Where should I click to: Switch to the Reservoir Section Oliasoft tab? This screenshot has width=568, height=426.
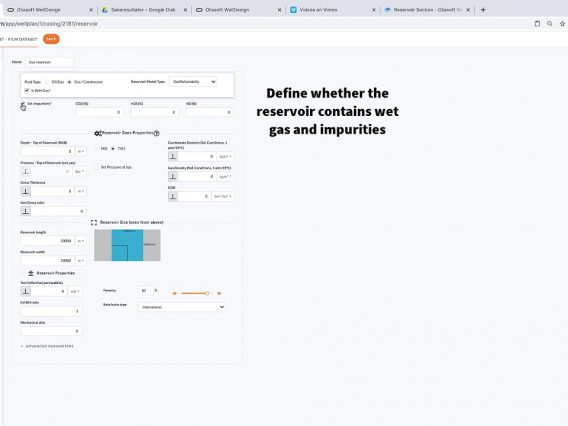click(x=427, y=10)
